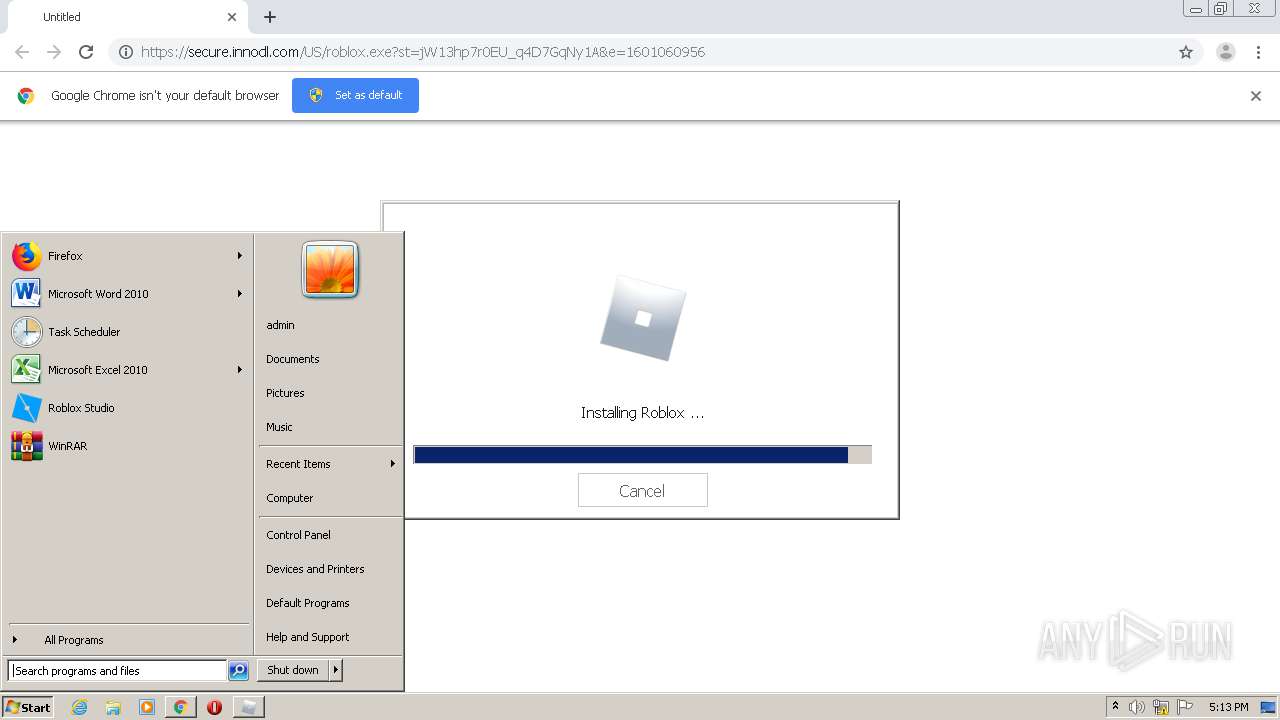This screenshot has height=720, width=1280.
Task: Open the Action Center flag icon
Action: tap(1185, 707)
